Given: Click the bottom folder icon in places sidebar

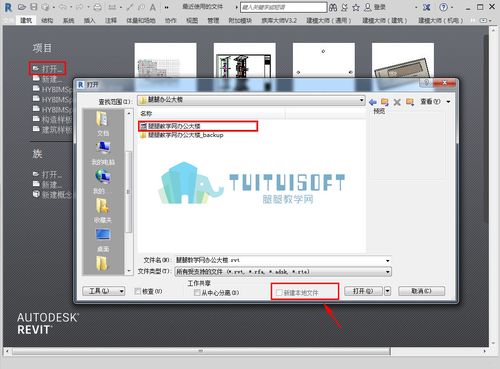Looking at the screenshot, I should [102, 263].
